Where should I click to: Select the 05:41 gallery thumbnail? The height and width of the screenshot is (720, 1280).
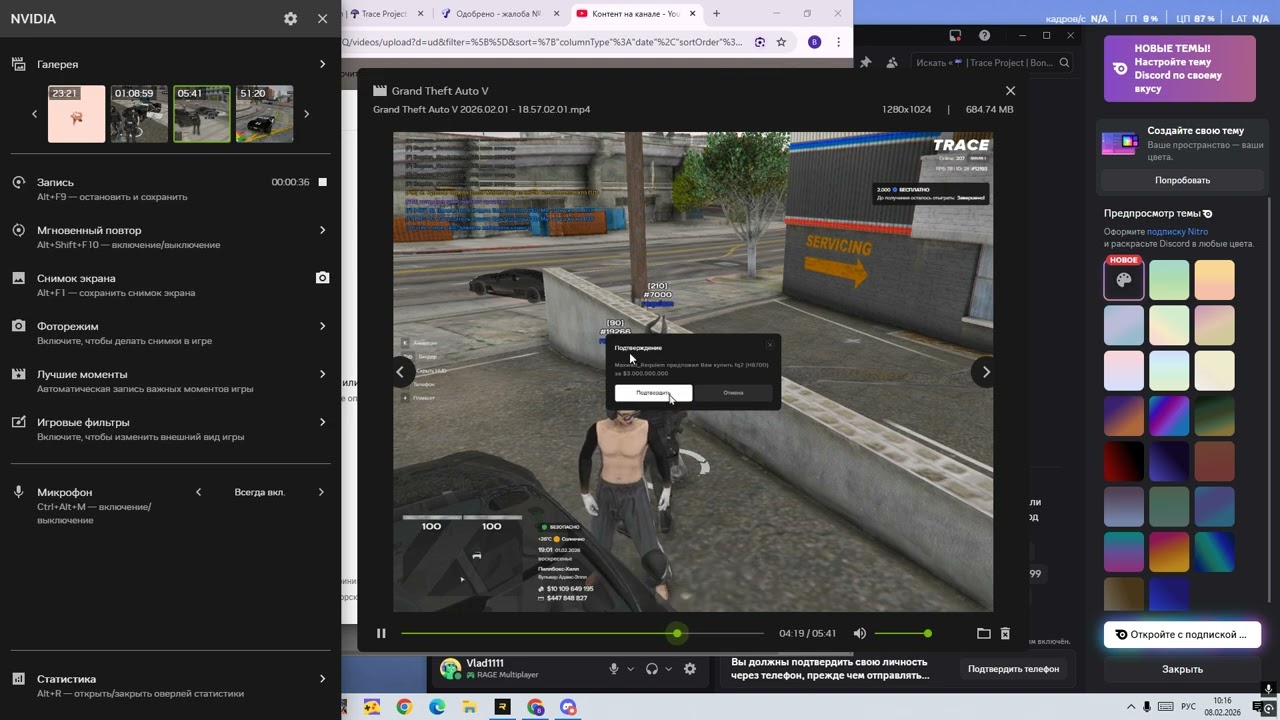click(x=202, y=114)
